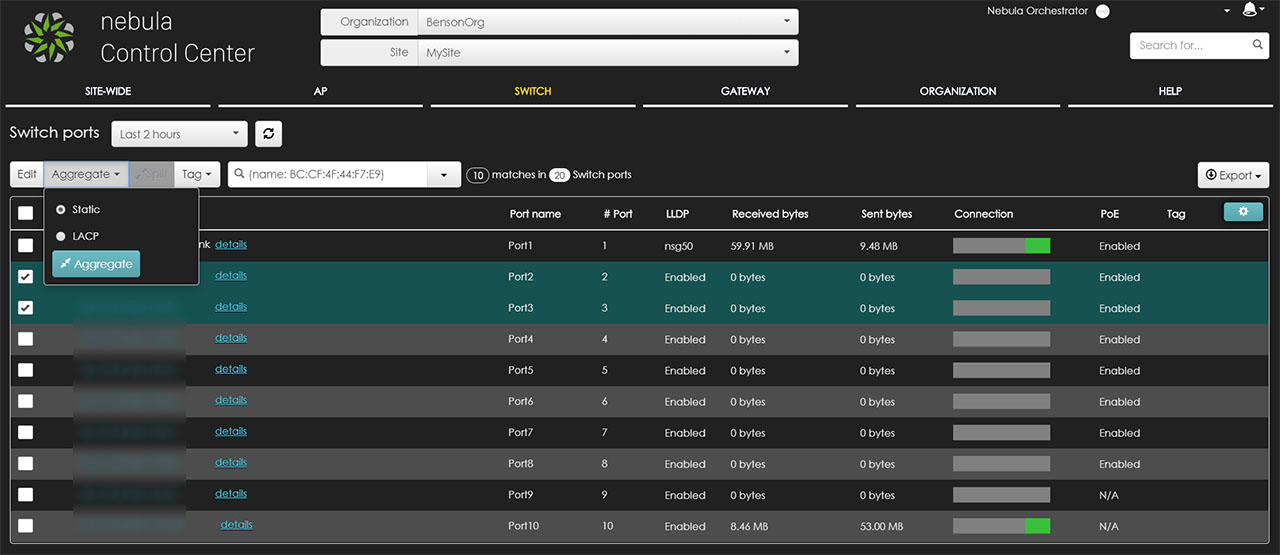Image resolution: width=1280 pixels, height=555 pixels.
Task: Go to the GATEWAY tab
Action: point(746,91)
